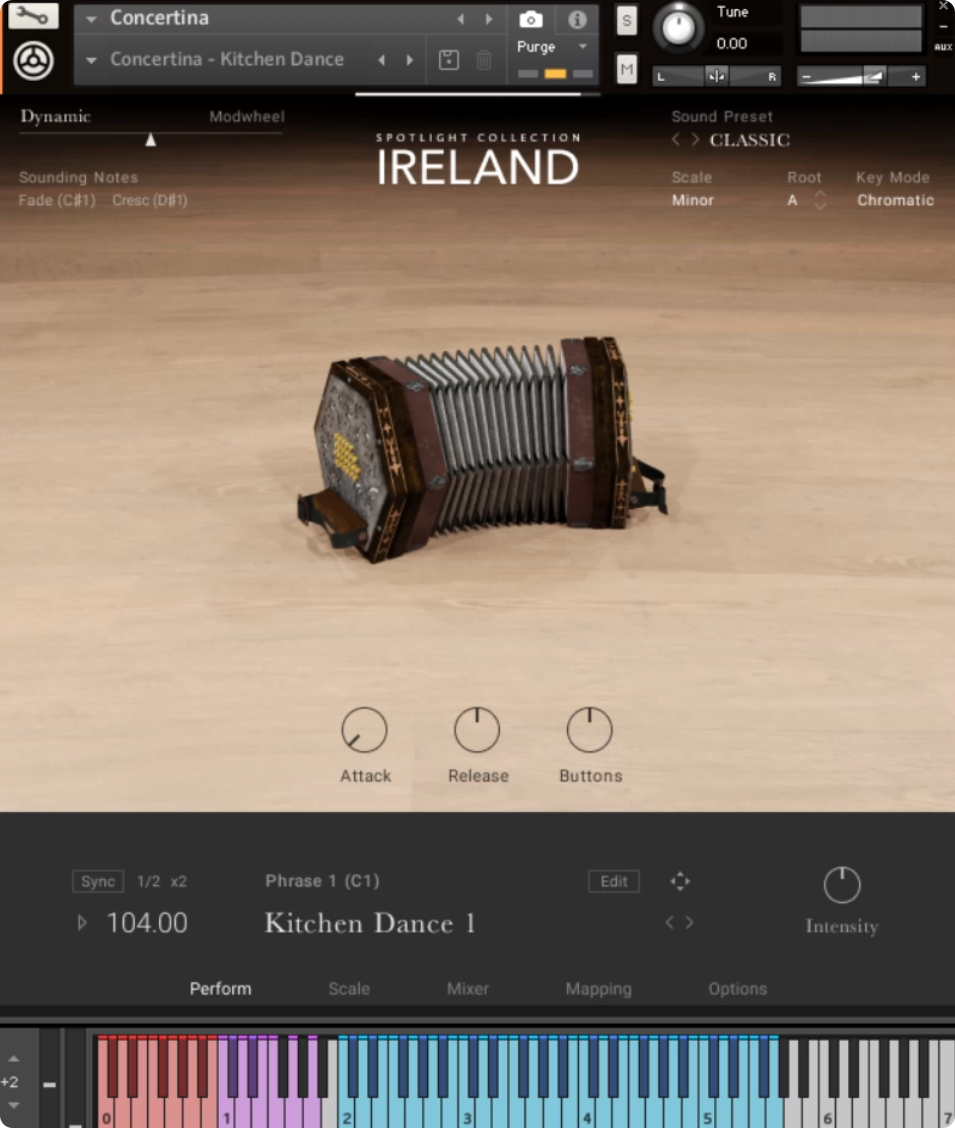Image resolution: width=955 pixels, height=1128 pixels.
Task: Decrease volume with minus icon
Action: click(806, 76)
